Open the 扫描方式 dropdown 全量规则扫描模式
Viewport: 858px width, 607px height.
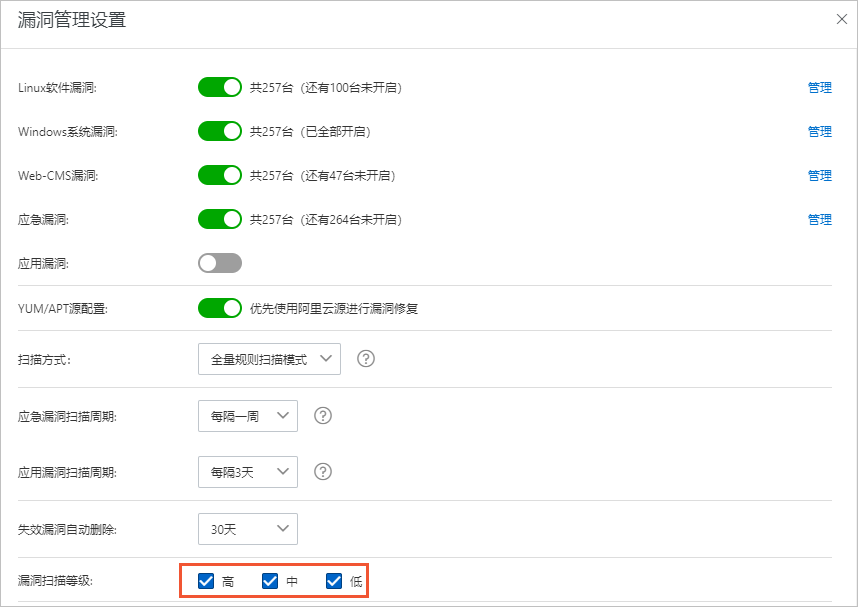(x=269, y=359)
